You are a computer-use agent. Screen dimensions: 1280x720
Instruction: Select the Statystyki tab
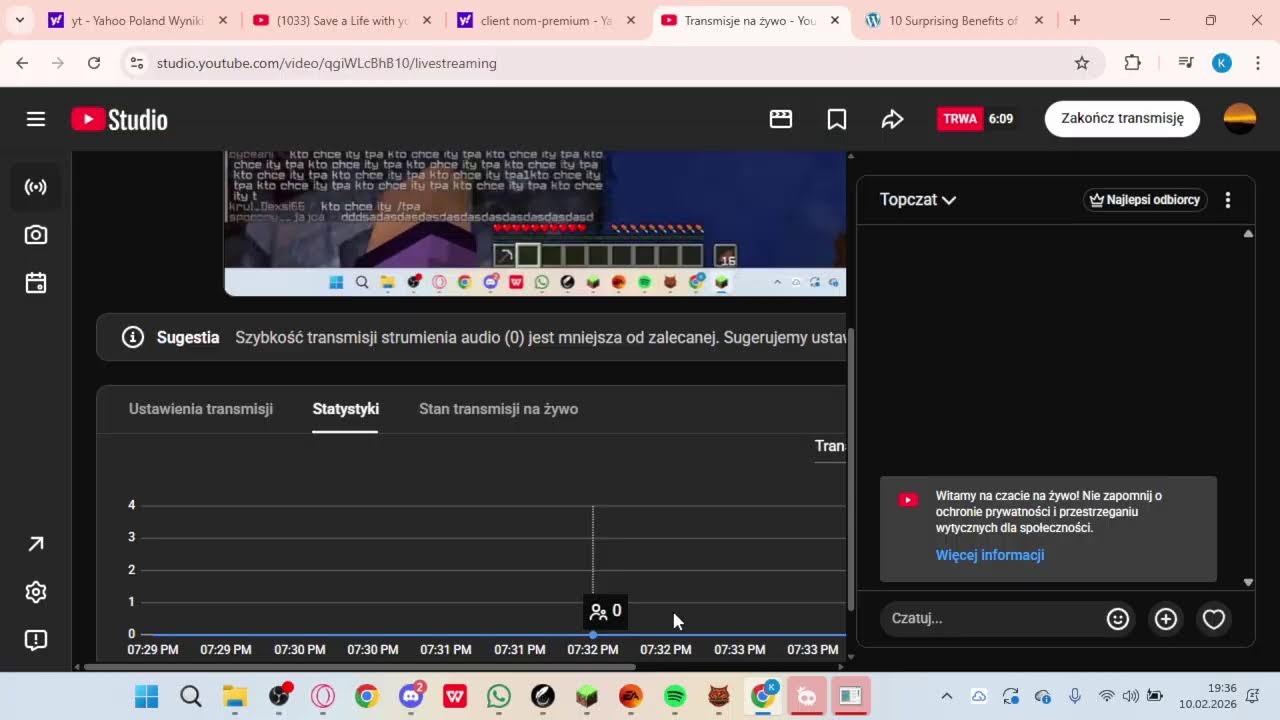(x=345, y=409)
